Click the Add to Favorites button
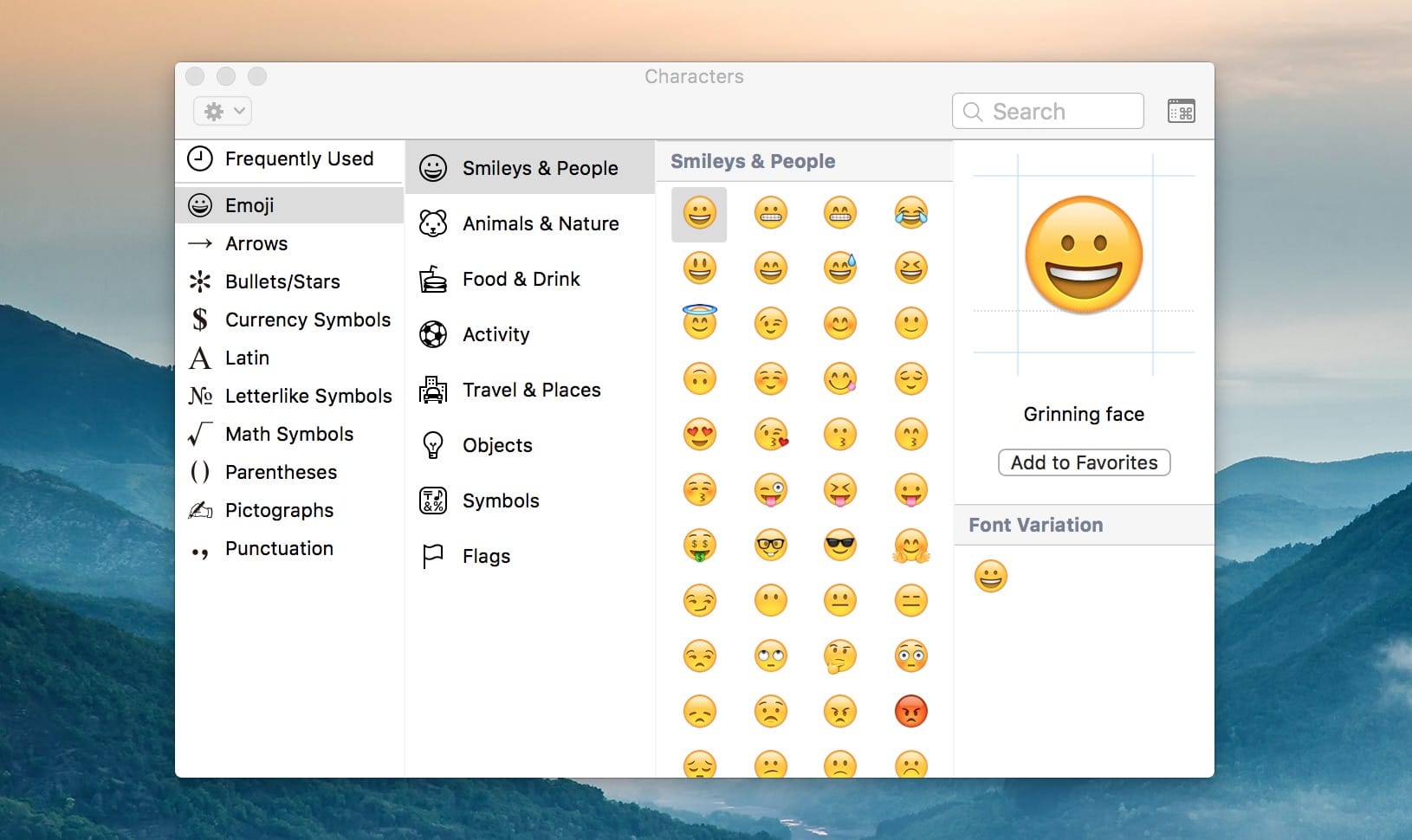The image size is (1412, 840). click(x=1084, y=462)
